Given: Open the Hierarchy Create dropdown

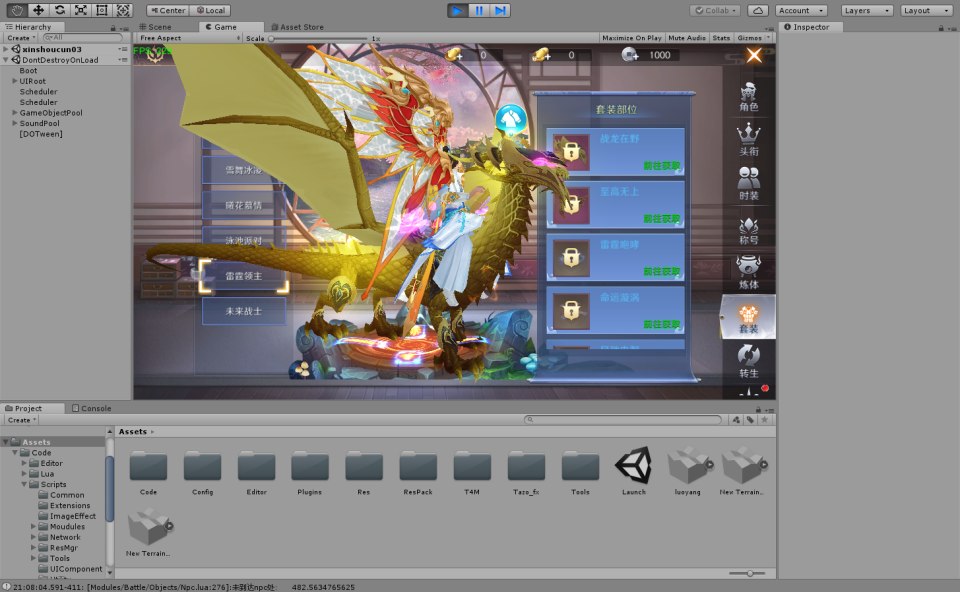Looking at the screenshot, I should (x=21, y=38).
